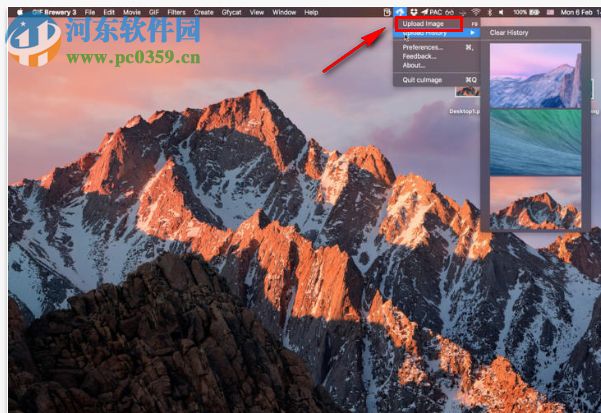The height and width of the screenshot is (413, 601).
Task: Open the File menu
Action: (90, 12)
